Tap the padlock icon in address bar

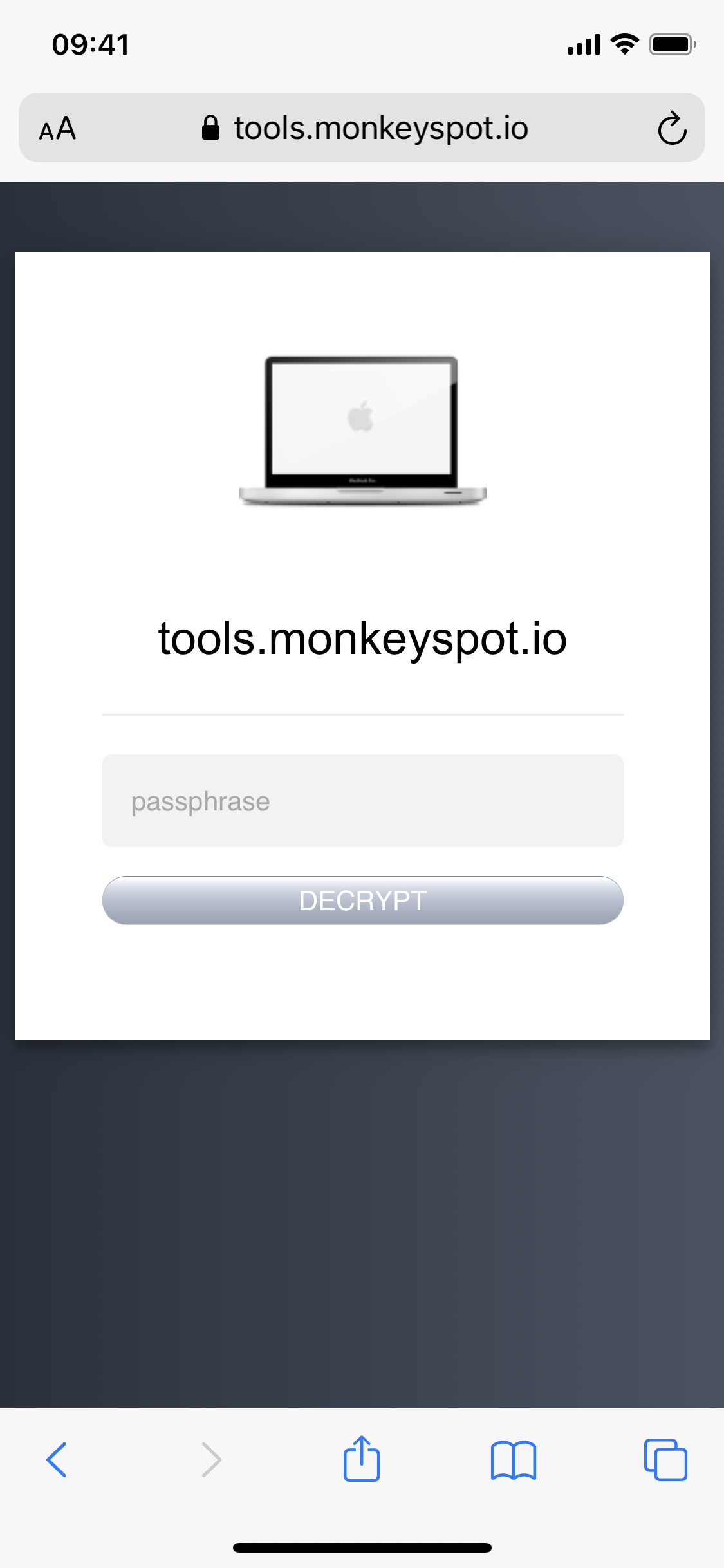point(210,128)
